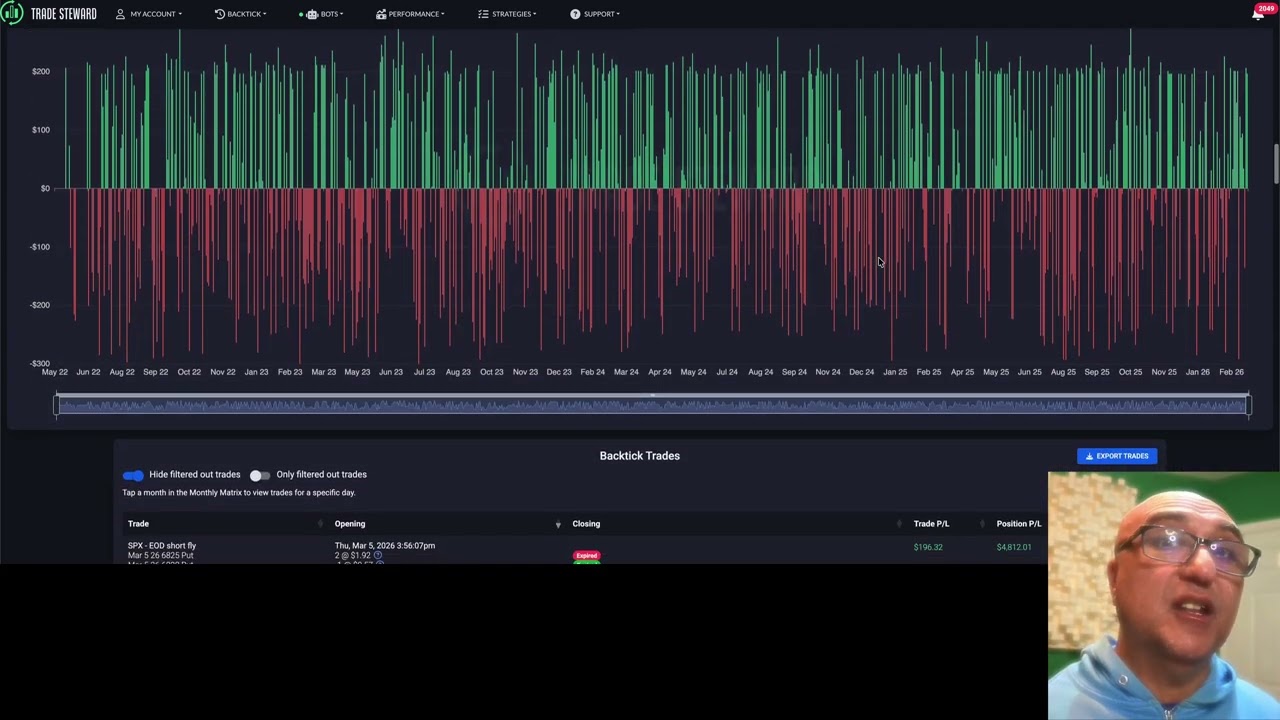The height and width of the screenshot is (720, 1280).
Task: Click the $4,812.01 position P/L value
Action: [x=1014, y=547]
